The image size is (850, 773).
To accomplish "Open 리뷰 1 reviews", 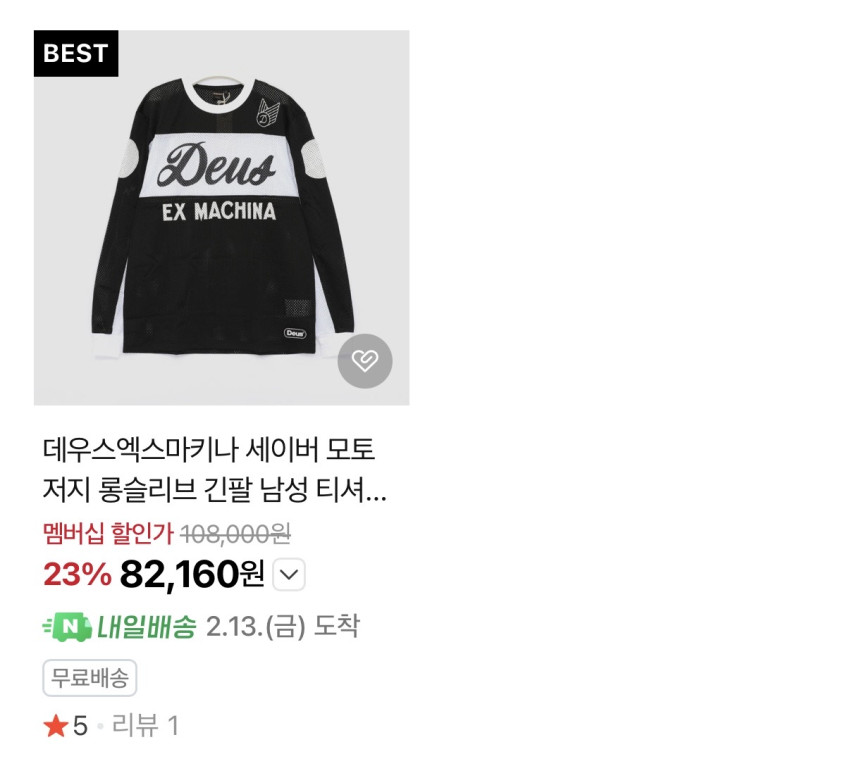I will coord(145,726).
